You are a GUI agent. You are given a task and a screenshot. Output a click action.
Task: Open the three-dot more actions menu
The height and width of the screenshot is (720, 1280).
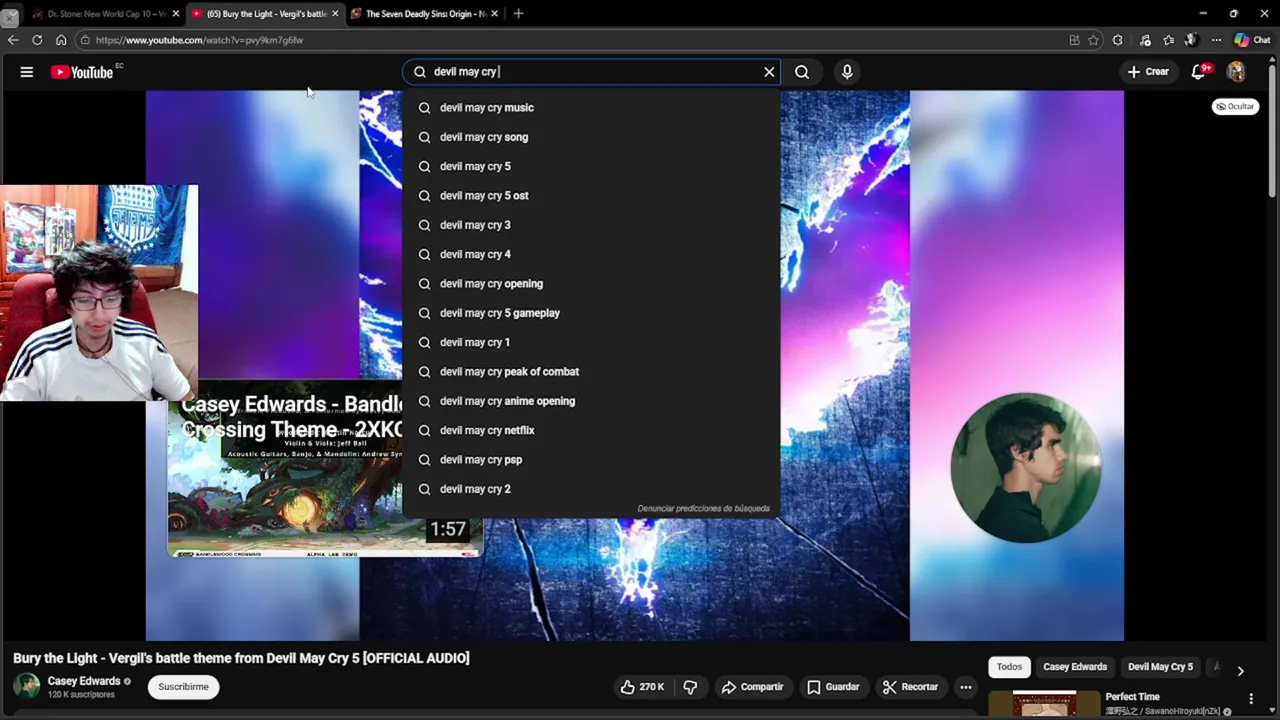point(965,687)
